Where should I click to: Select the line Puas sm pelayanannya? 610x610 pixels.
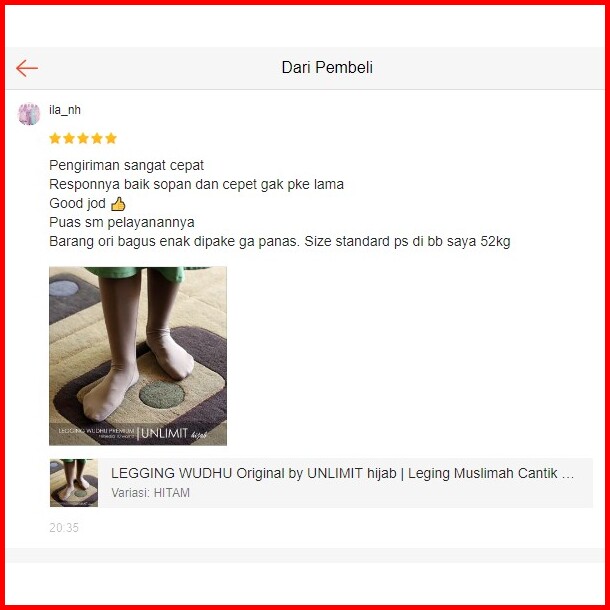point(122,223)
